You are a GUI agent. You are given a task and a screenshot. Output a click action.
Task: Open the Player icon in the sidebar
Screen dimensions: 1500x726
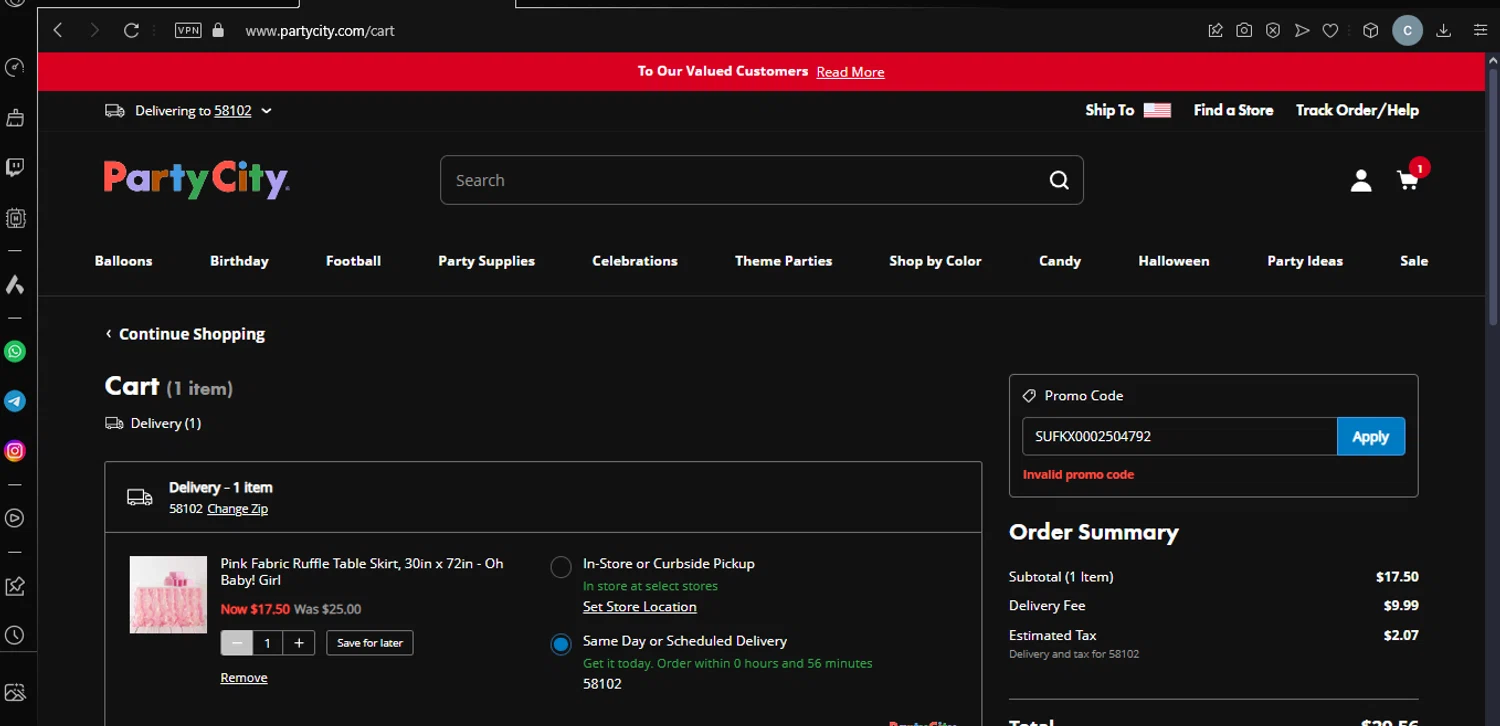[15, 518]
